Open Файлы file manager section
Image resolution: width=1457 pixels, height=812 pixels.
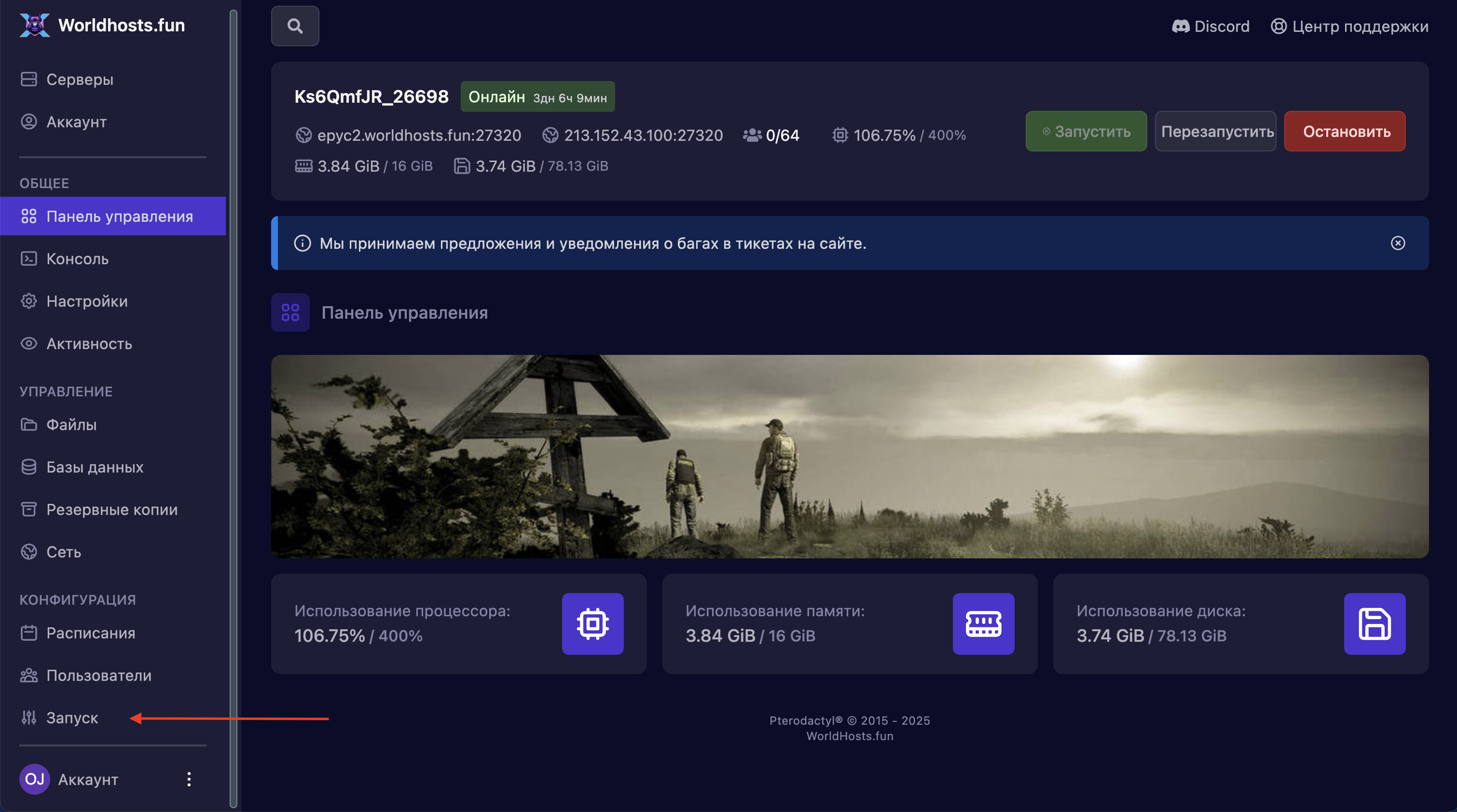71,424
